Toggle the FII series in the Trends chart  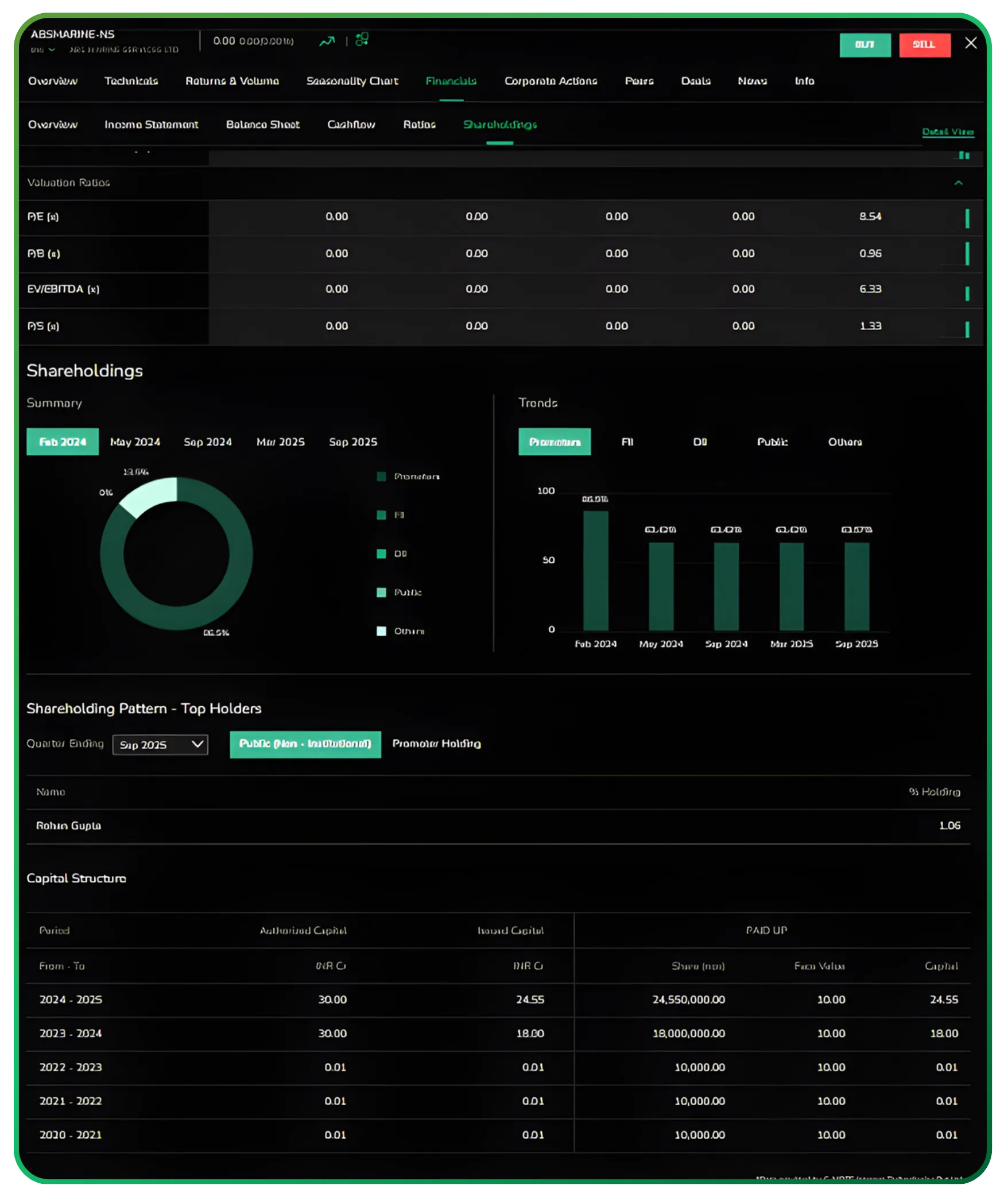click(627, 442)
